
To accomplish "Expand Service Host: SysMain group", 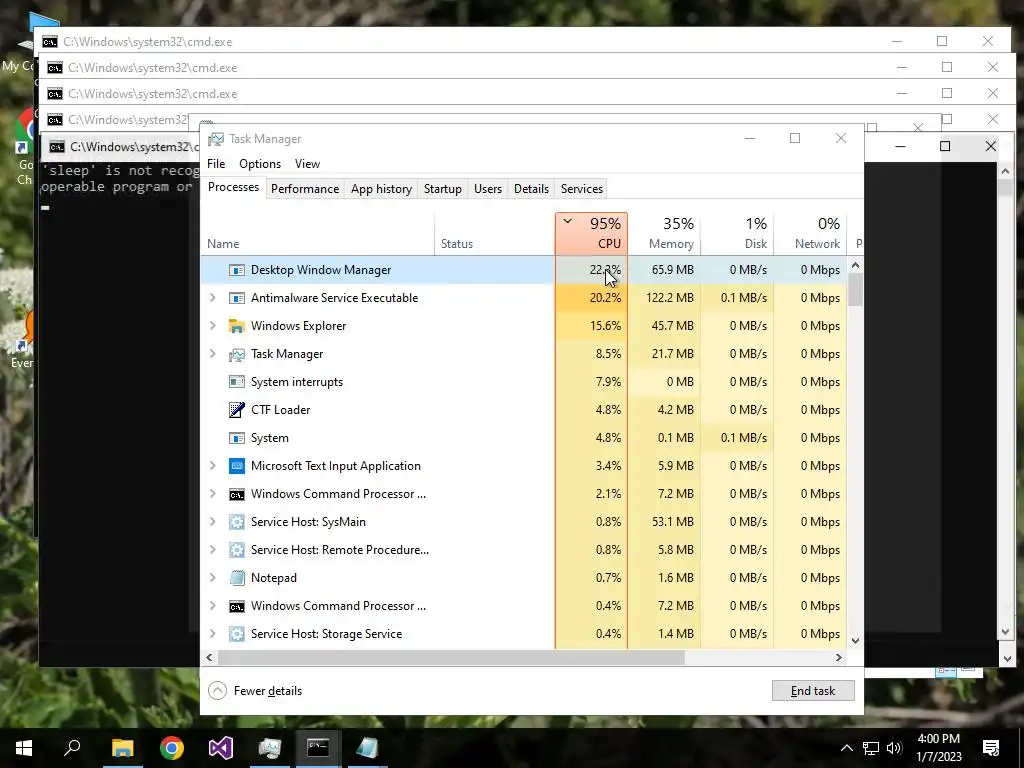I will pos(212,522).
